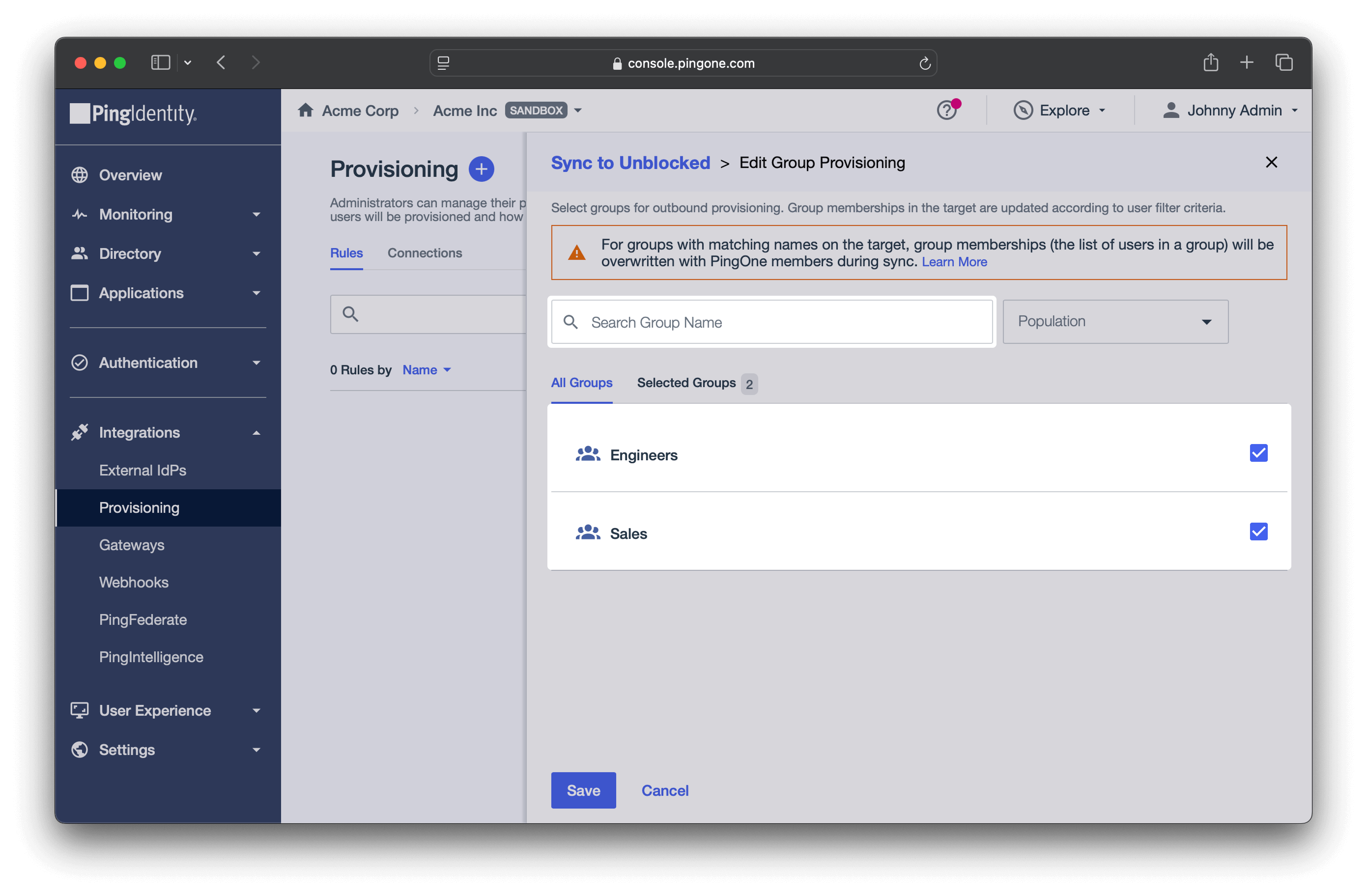The width and height of the screenshot is (1367, 896).
Task: Select Provisioning in sidebar
Action: [168, 507]
